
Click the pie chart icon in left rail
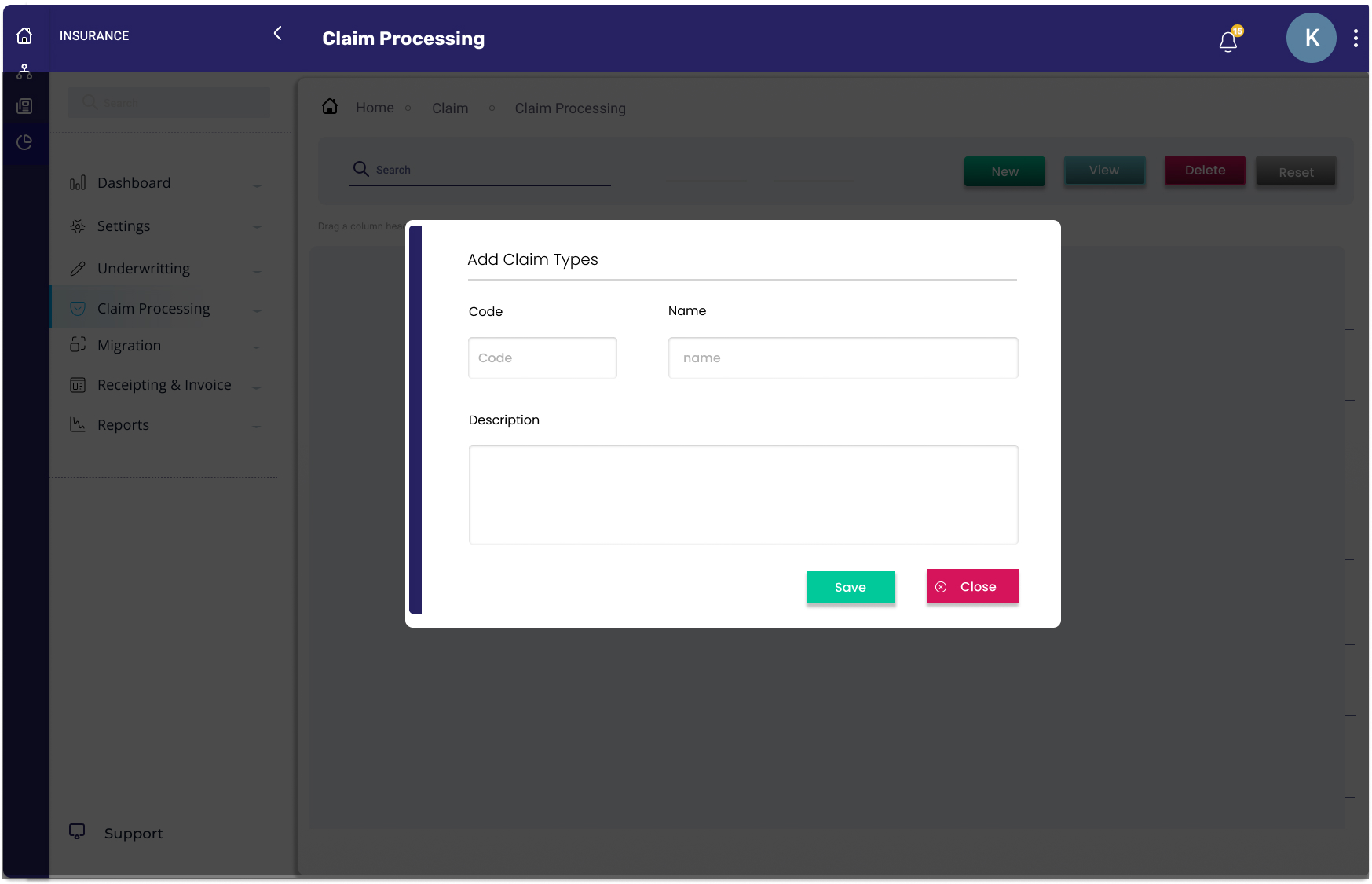click(24, 142)
